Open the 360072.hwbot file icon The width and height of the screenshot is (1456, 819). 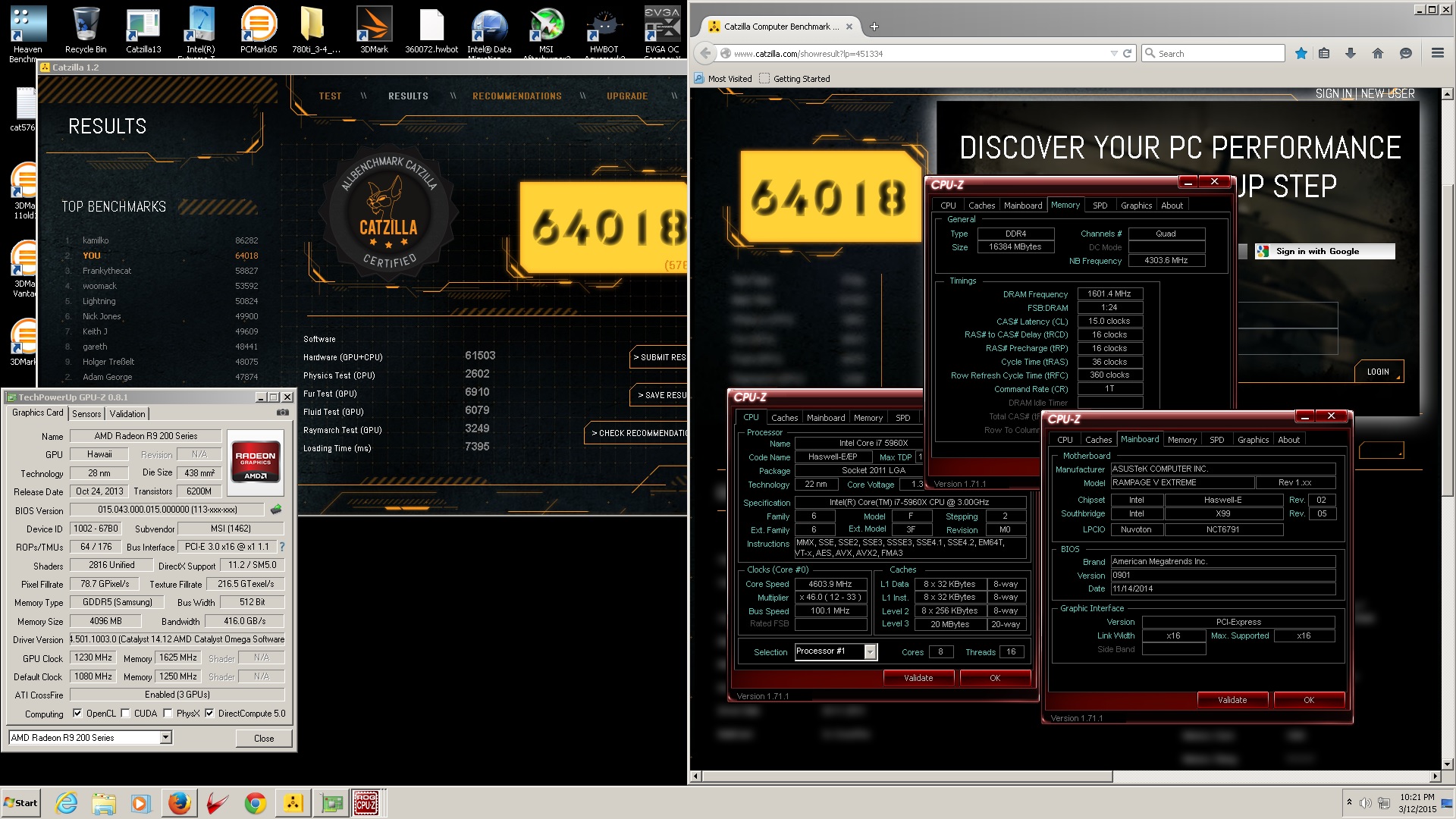[431, 30]
